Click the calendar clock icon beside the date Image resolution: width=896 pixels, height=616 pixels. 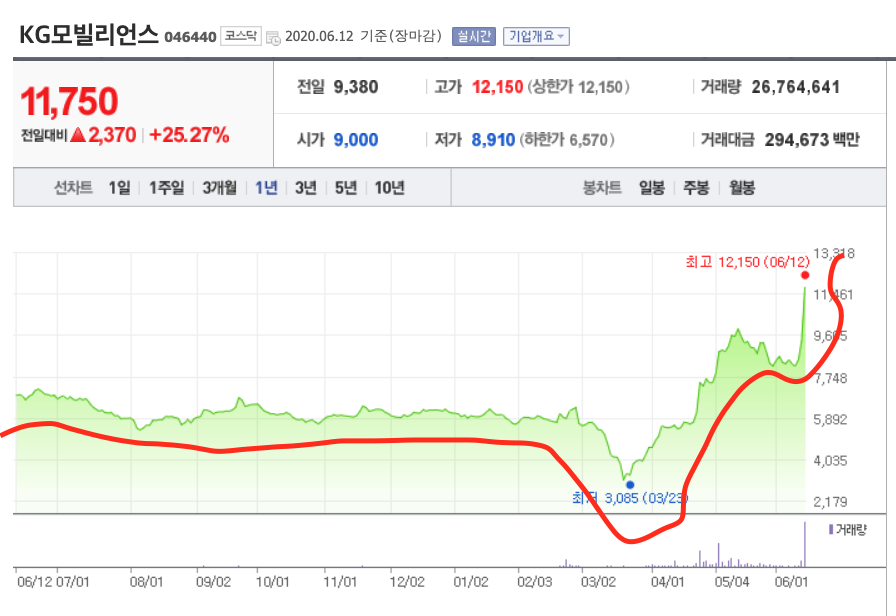tap(273, 38)
